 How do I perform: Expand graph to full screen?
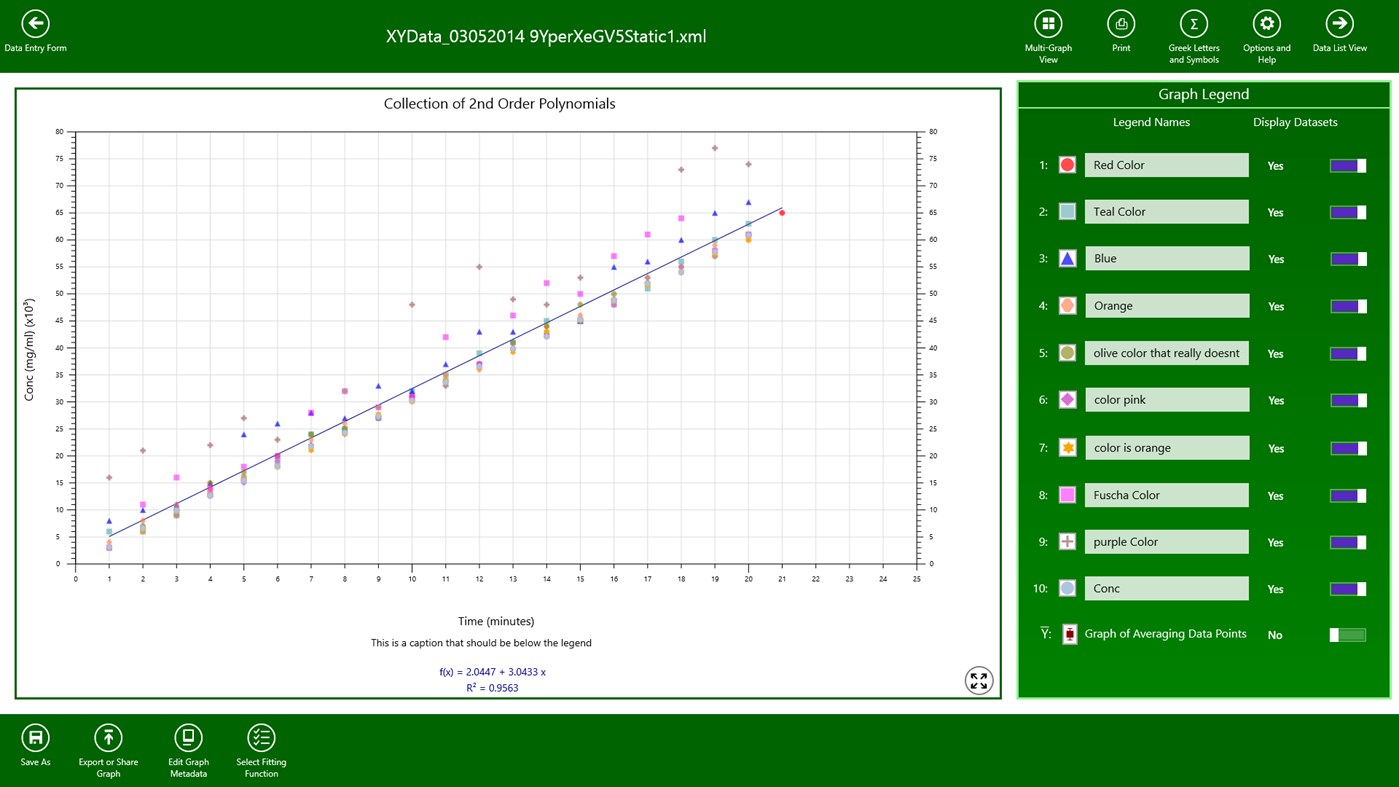978,681
